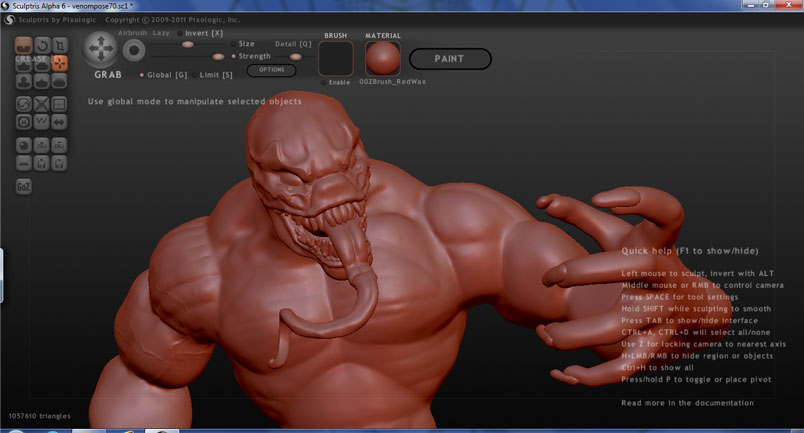Select the orange Grab tool icon
804x433 pixels.
[x=59, y=64]
